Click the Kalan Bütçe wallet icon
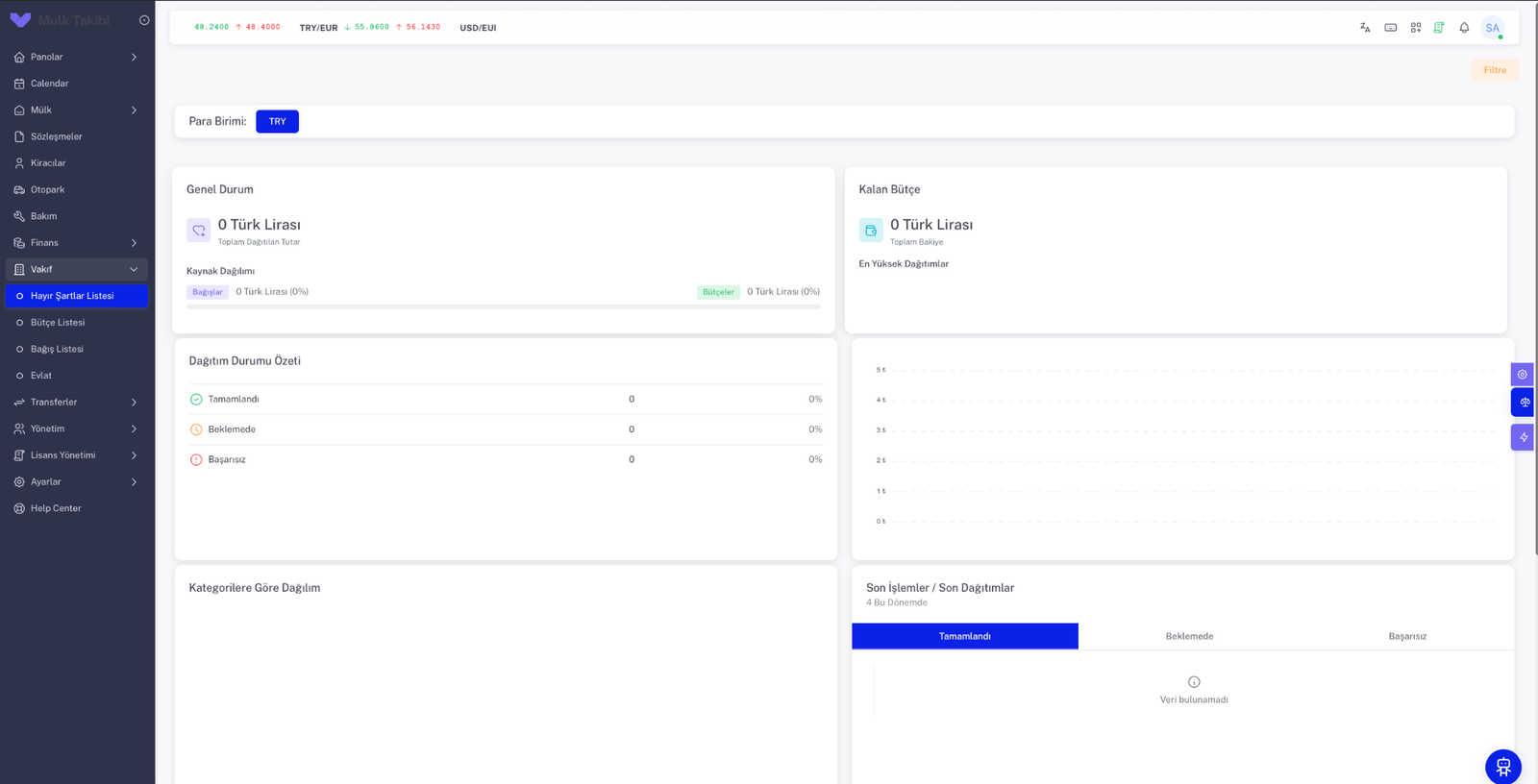This screenshot has width=1538, height=784. 871,231
